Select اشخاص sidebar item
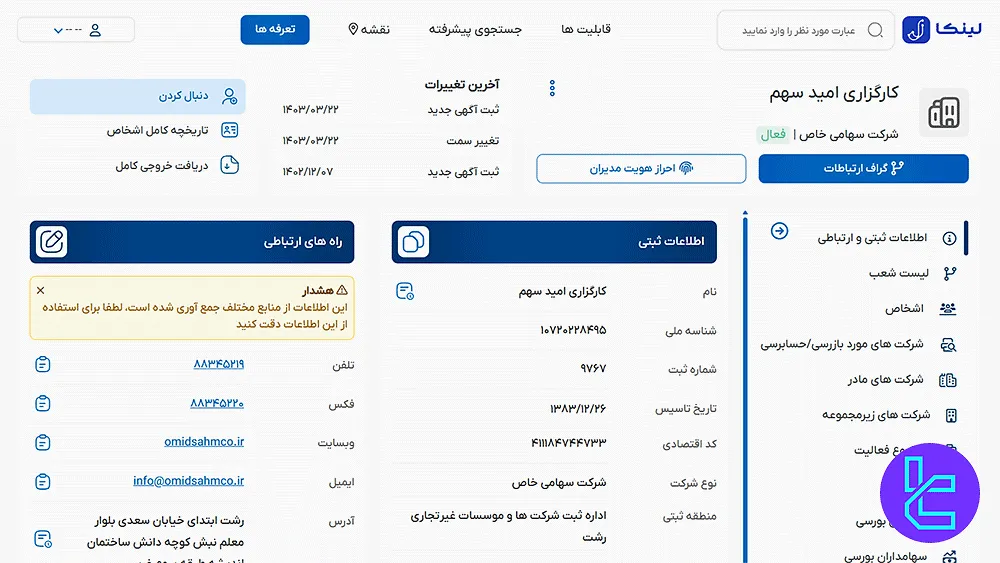 904,309
